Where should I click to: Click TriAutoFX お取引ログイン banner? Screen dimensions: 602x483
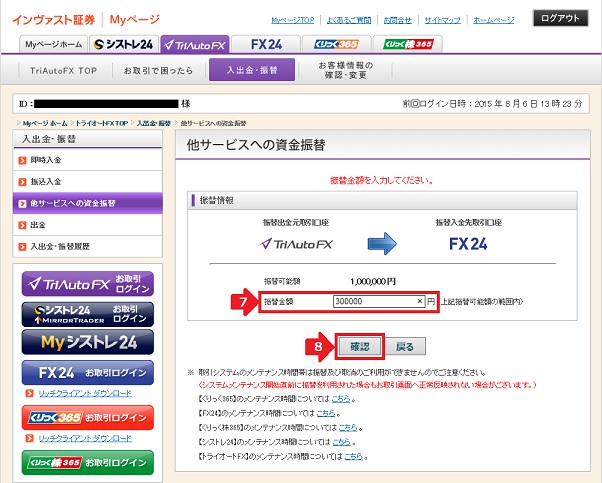[88, 284]
